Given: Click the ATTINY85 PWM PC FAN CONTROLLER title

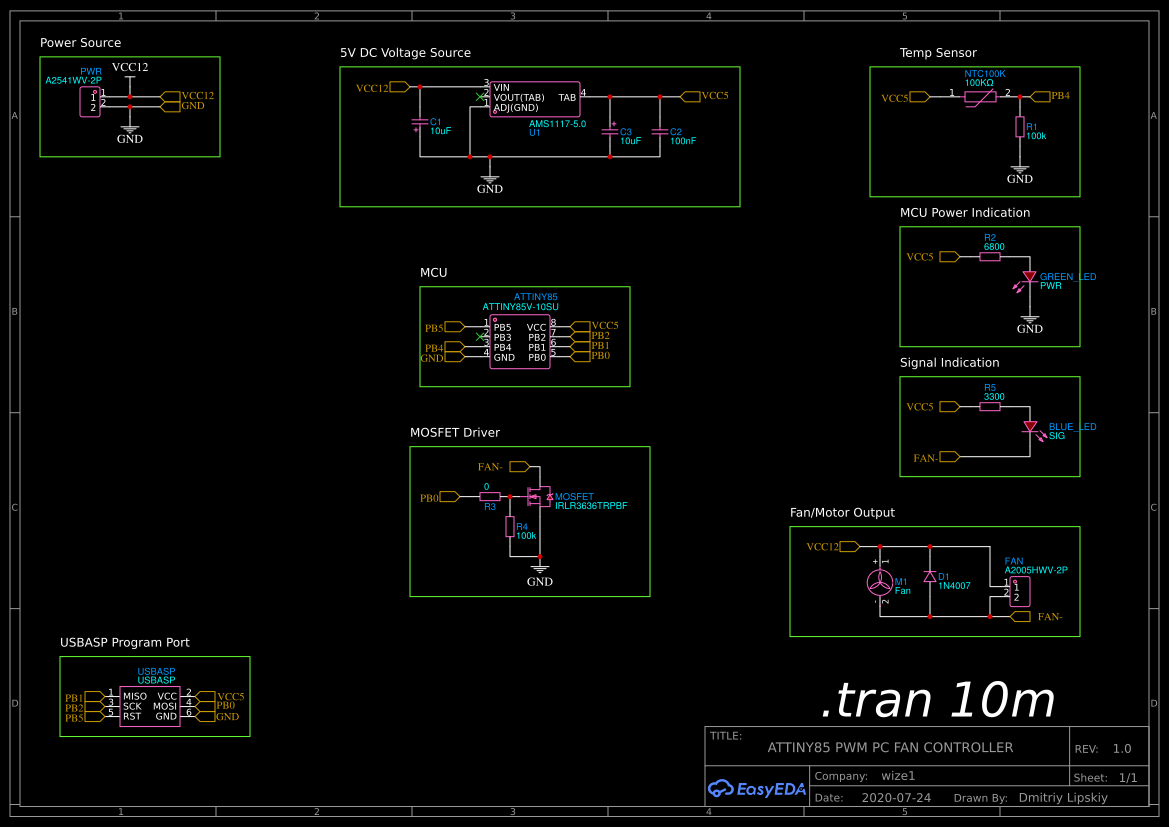Looking at the screenshot, I should (x=890, y=748).
